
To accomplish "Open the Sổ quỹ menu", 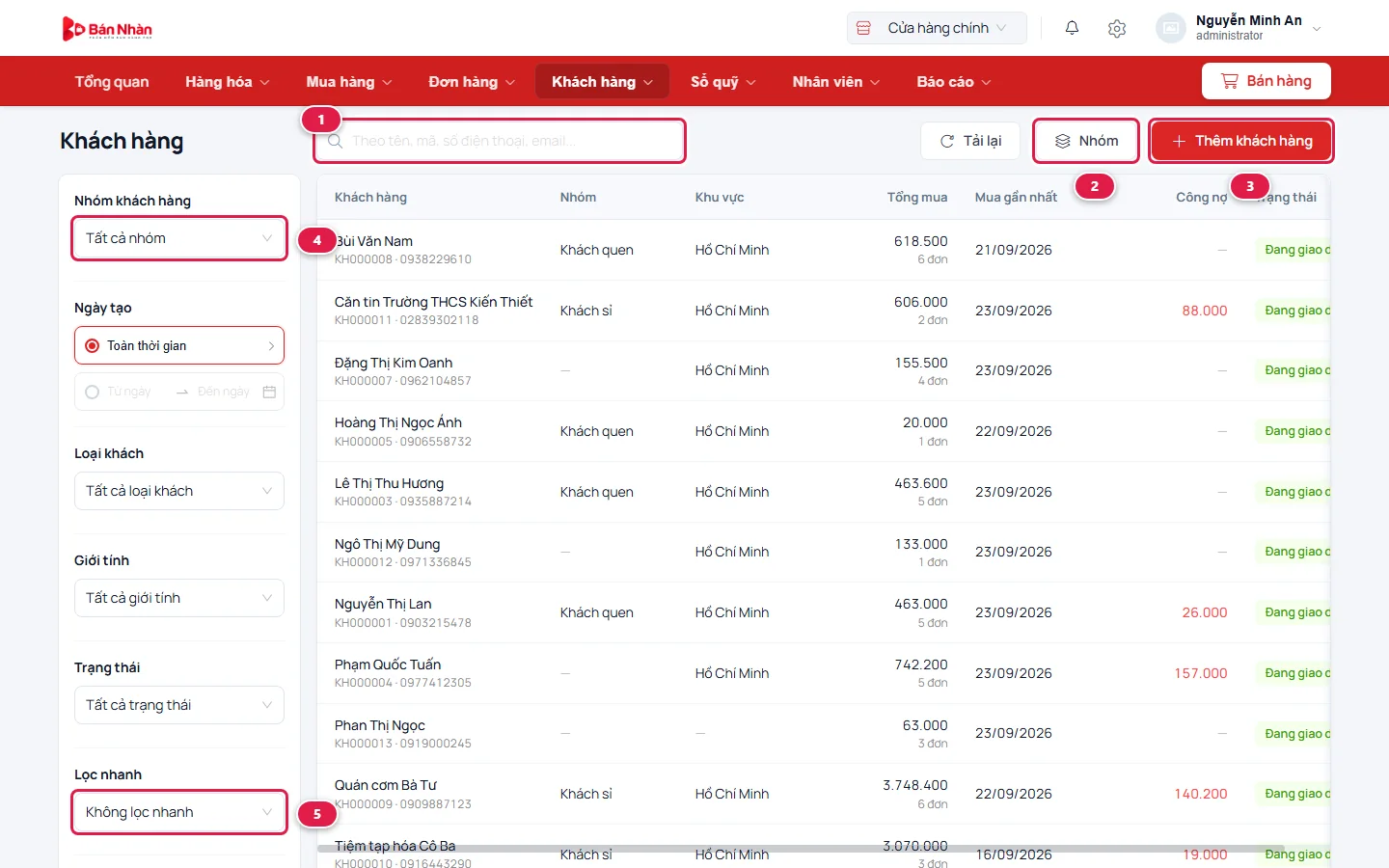I will coord(723,82).
